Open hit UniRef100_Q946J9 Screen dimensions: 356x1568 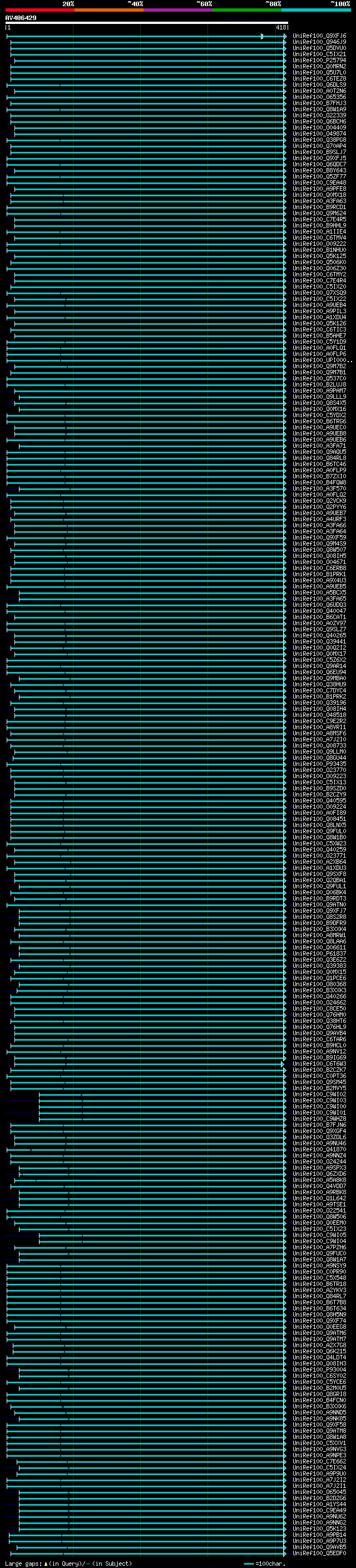coord(319,42)
